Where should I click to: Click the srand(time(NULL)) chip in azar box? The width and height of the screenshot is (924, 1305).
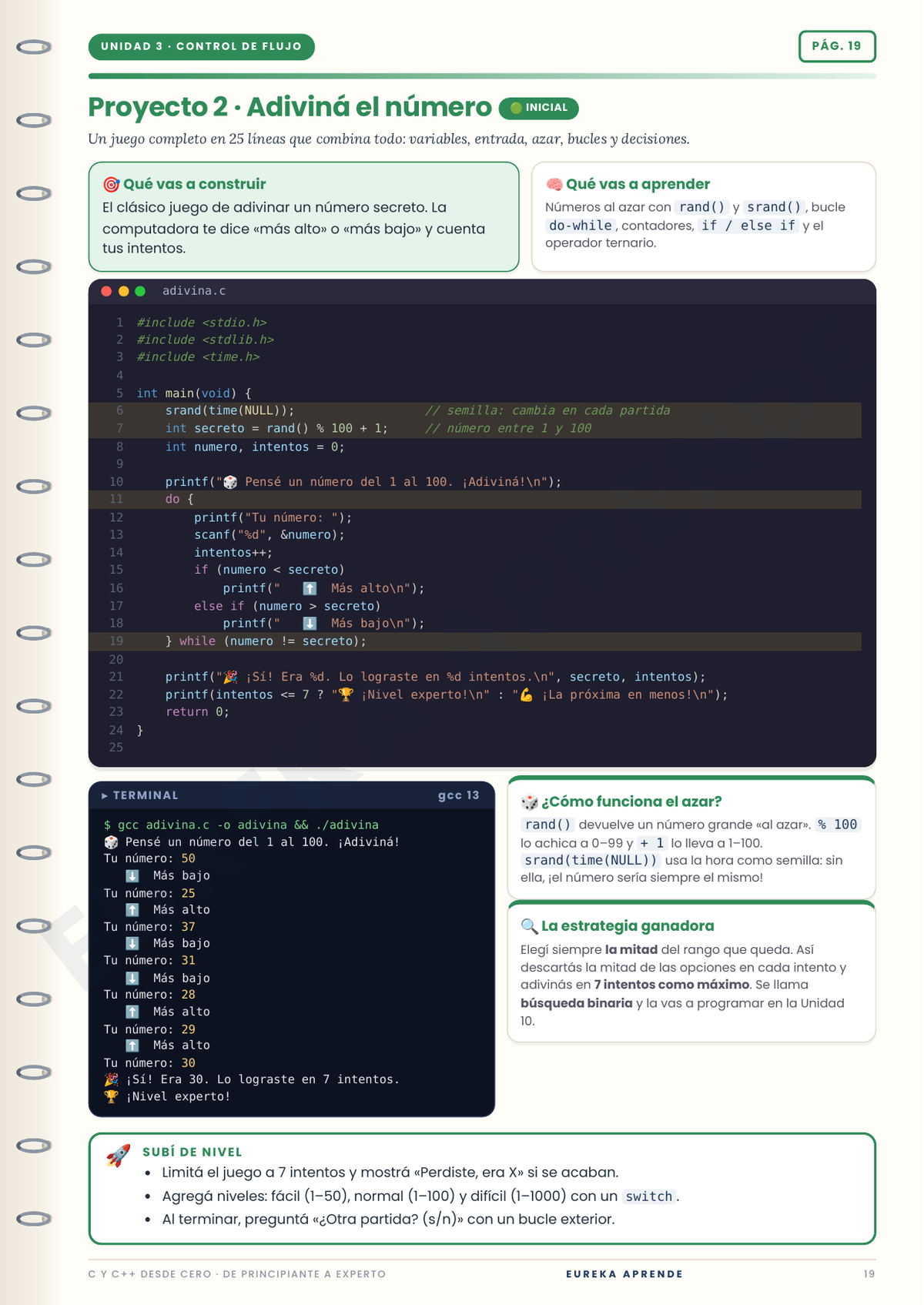coord(591,861)
